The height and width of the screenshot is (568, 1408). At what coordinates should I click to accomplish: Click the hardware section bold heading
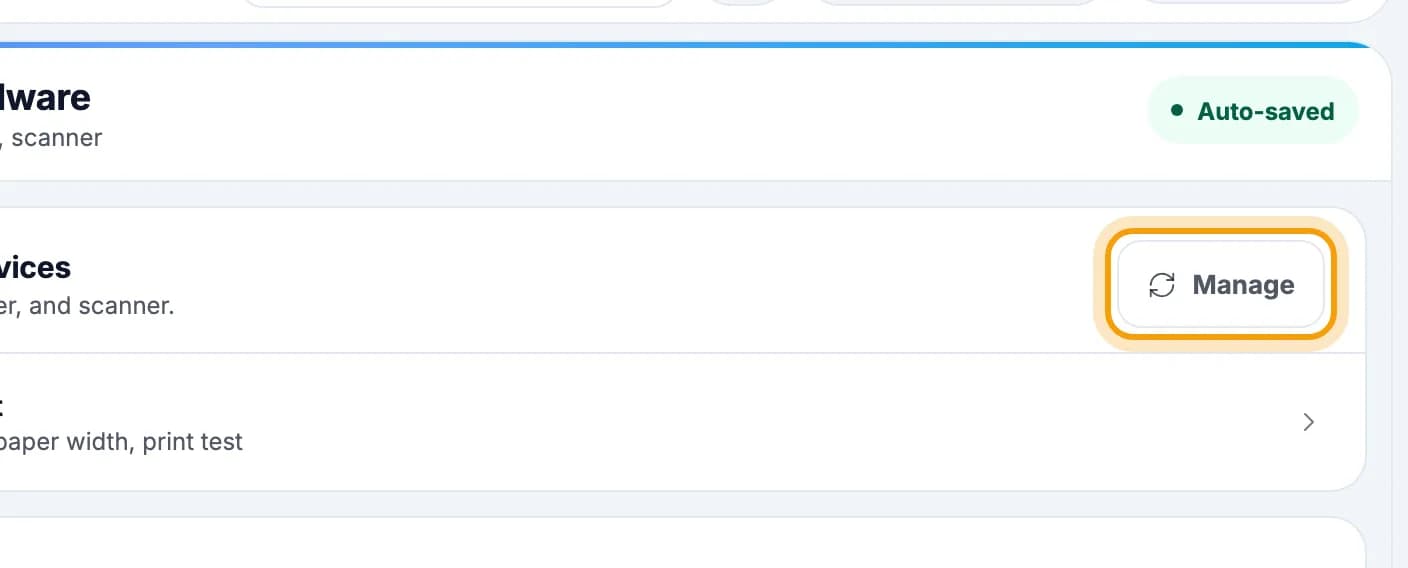coord(45,97)
